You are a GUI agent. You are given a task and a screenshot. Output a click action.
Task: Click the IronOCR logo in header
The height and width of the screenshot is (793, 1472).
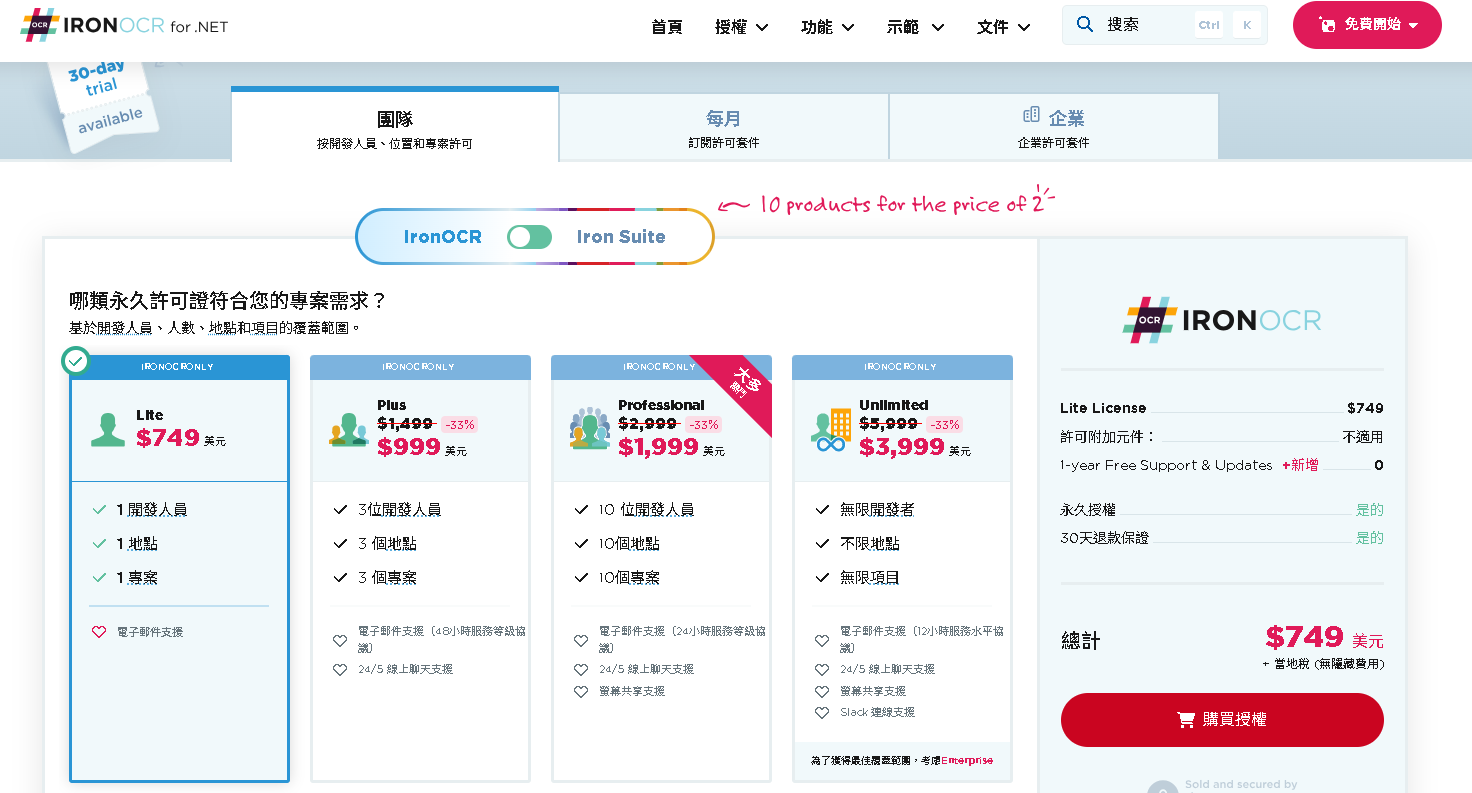coord(124,26)
